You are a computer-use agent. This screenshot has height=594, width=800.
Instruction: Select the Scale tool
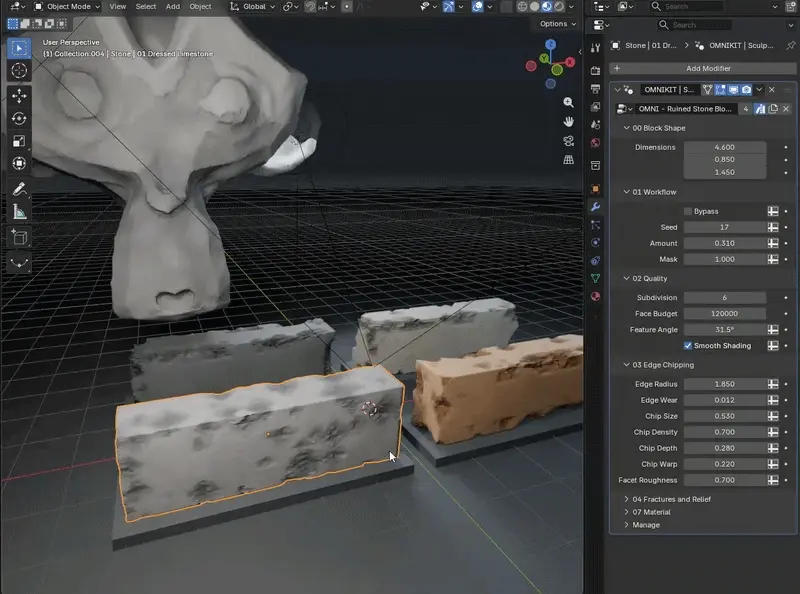[19, 141]
